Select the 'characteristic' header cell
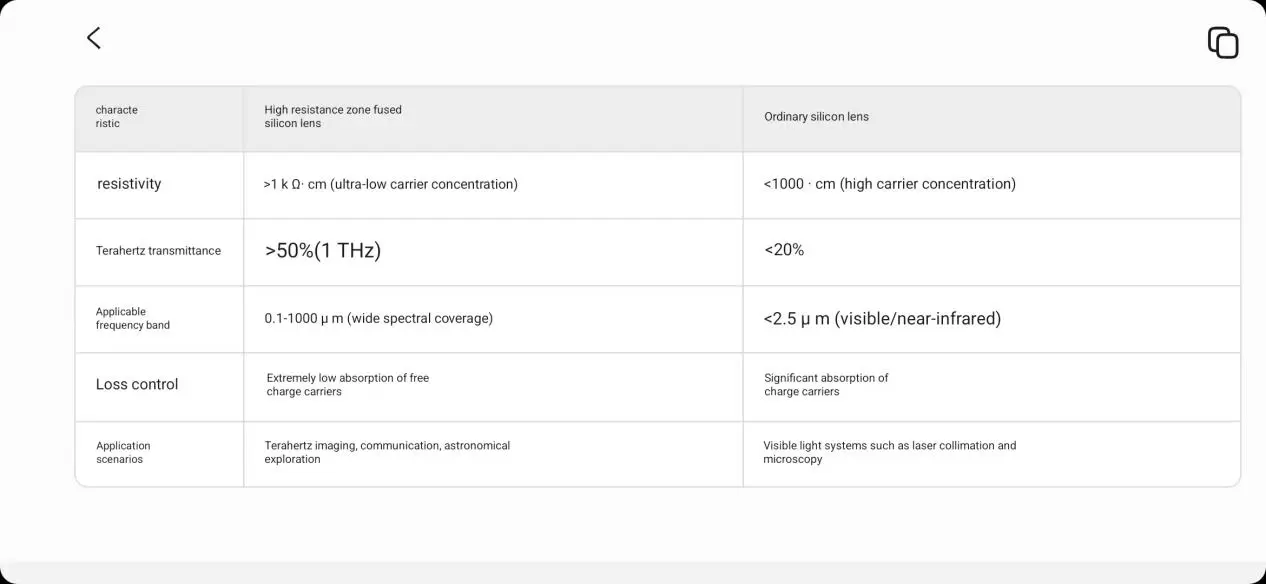Screen dimensions: 1266x584 coord(117,117)
